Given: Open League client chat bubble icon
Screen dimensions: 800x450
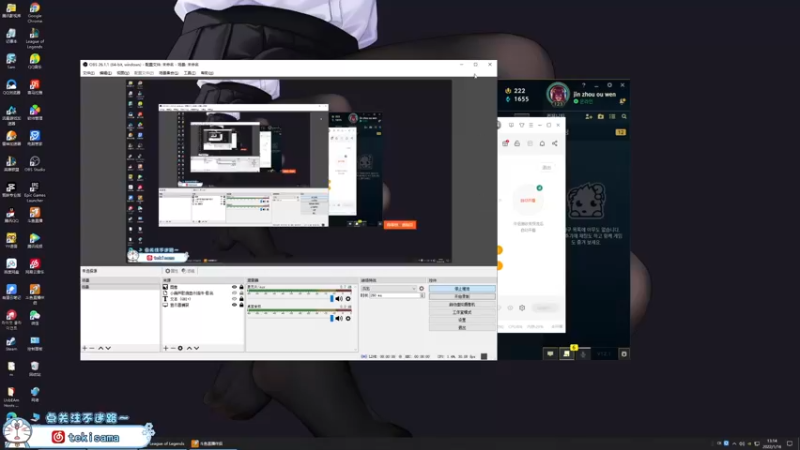Looking at the screenshot, I should click(550, 354).
